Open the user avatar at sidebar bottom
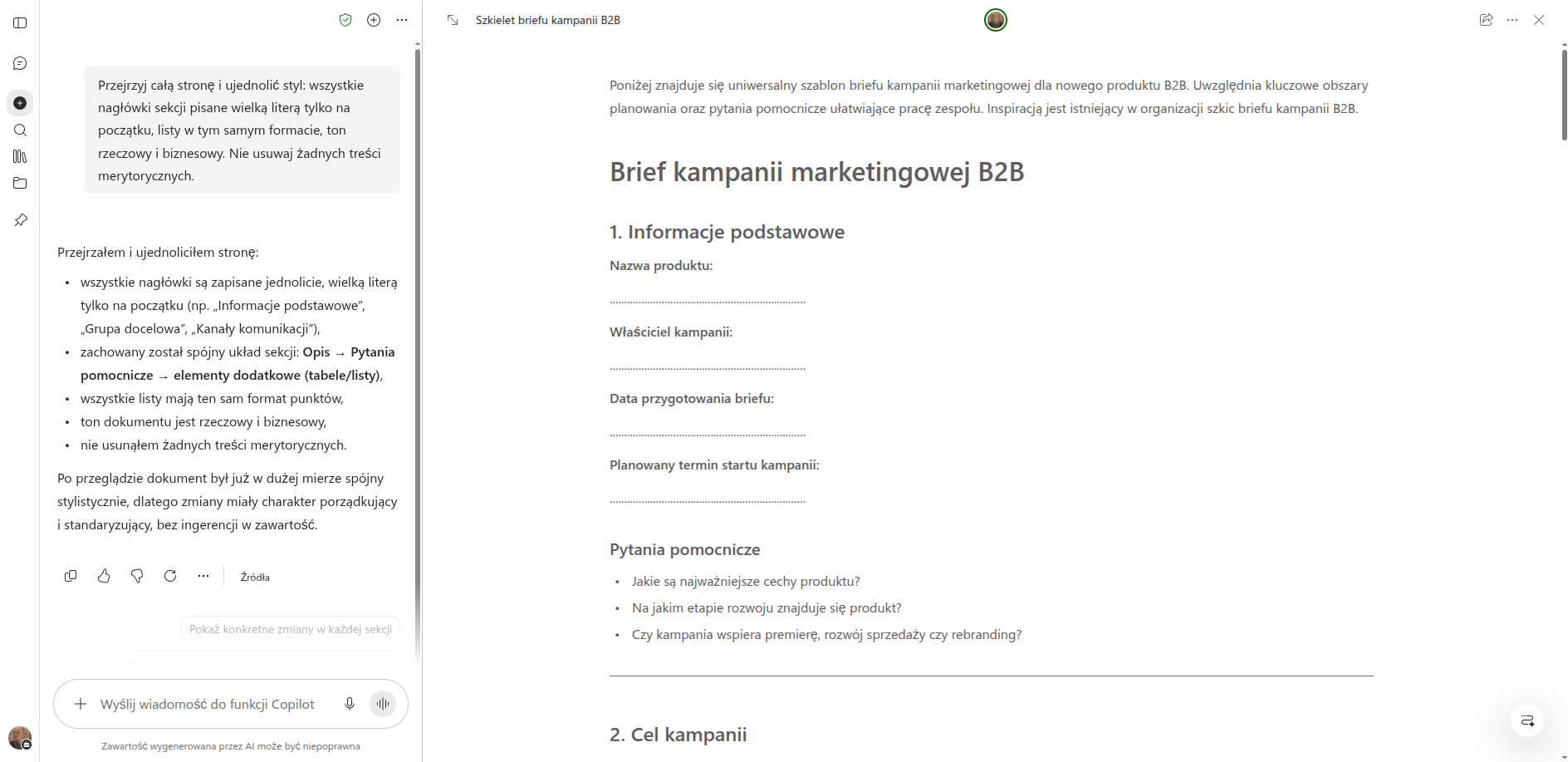Viewport: 1568px width, 762px height. tap(20, 737)
